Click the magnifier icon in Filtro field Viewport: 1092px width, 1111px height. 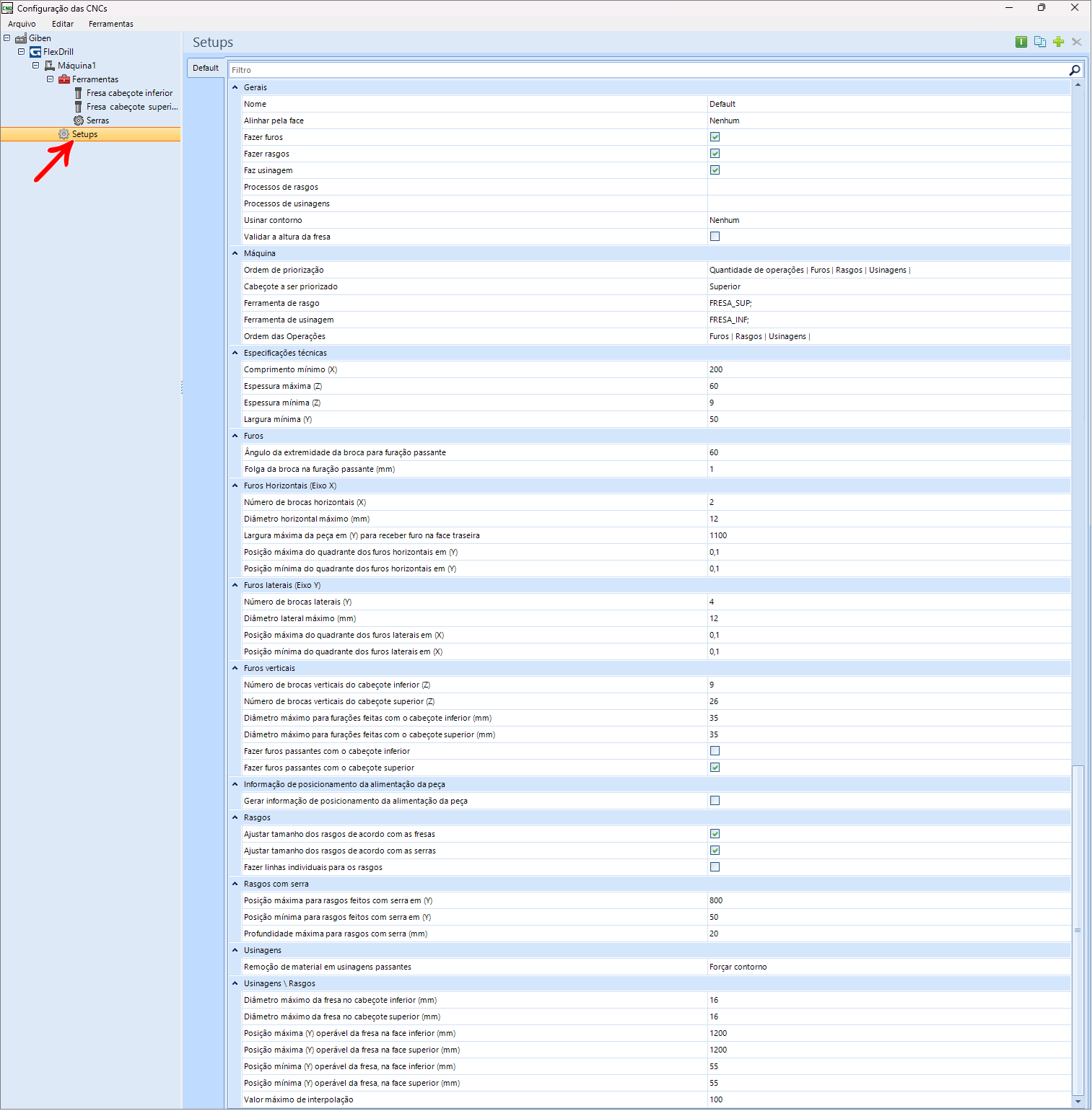[1074, 70]
